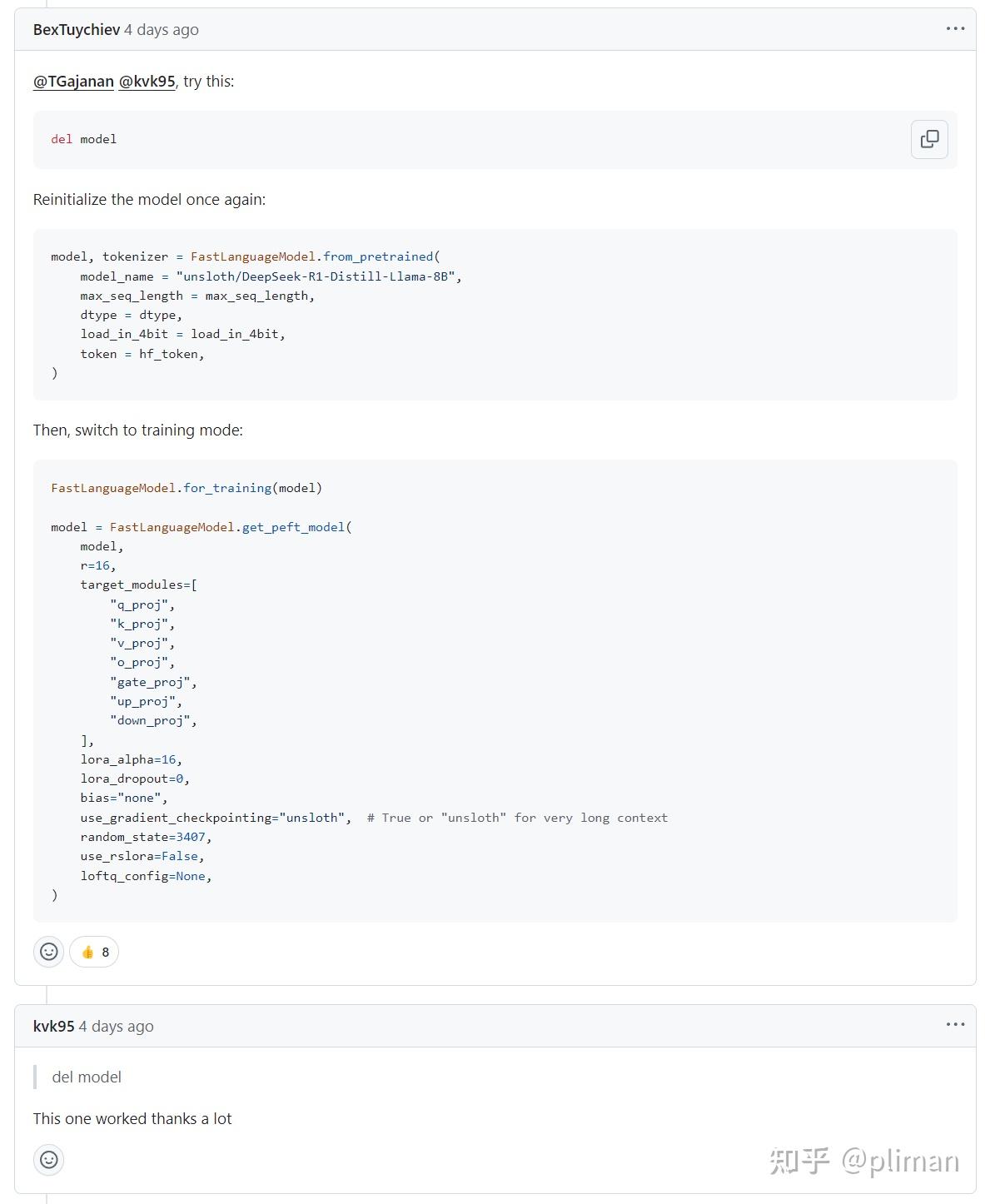Viewport: 985px width, 1204px height.
Task: Click the get_peft_model code block
Action: (495, 691)
